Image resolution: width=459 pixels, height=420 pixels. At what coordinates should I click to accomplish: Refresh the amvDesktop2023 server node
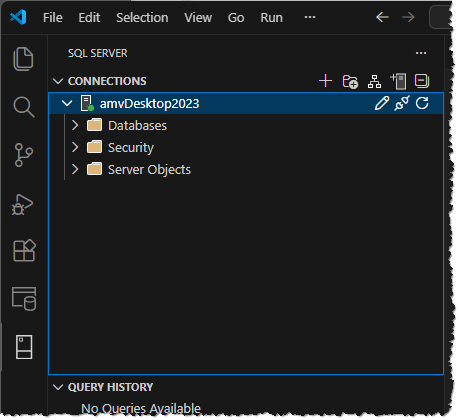[x=422, y=103]
